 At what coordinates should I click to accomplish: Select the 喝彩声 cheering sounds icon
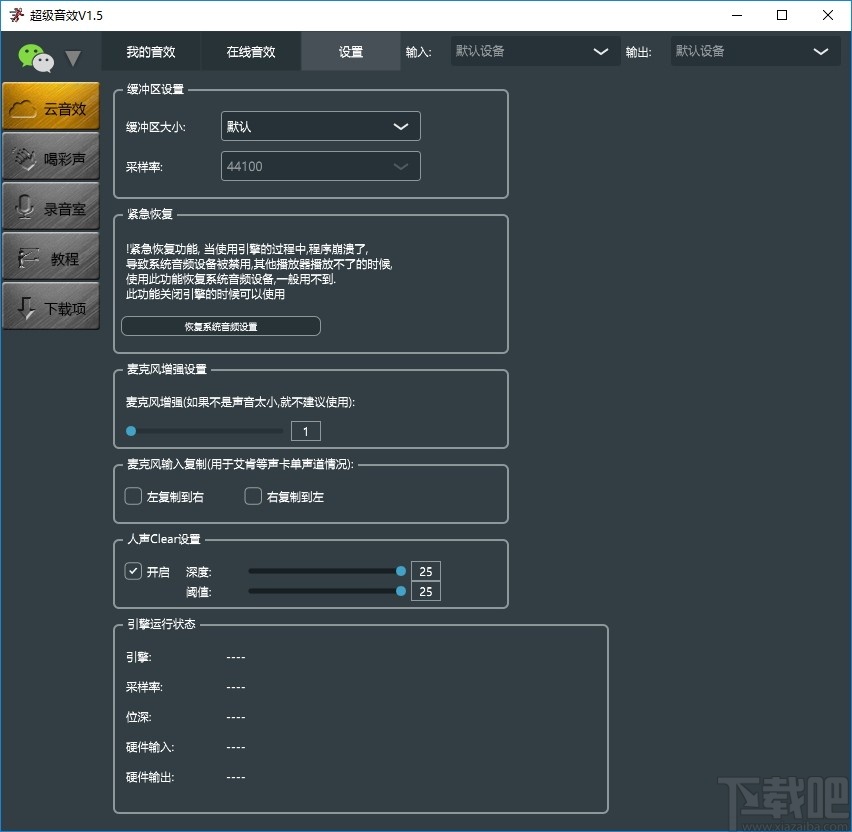pyautogui.click(x=51, y=156)
